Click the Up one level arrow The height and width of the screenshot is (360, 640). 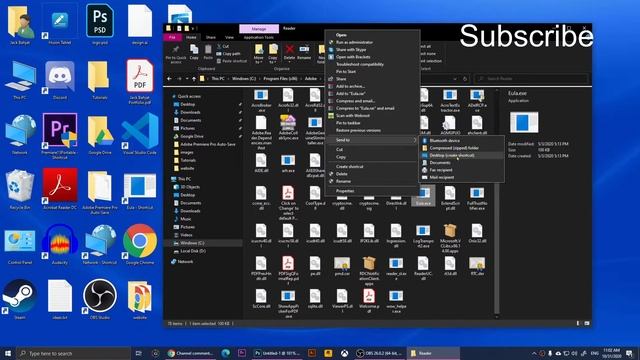tap(194, 78)
